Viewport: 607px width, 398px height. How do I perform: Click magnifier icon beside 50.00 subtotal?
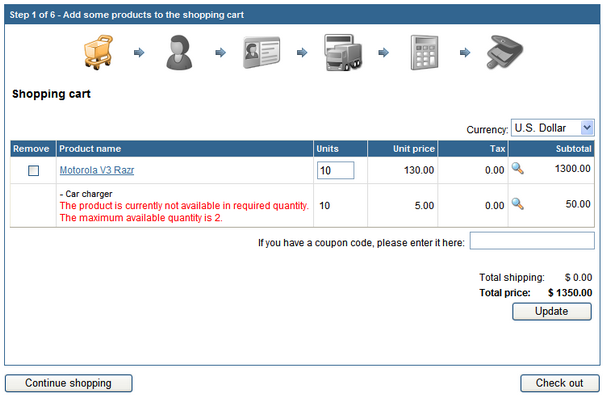(x=518, y=204)
